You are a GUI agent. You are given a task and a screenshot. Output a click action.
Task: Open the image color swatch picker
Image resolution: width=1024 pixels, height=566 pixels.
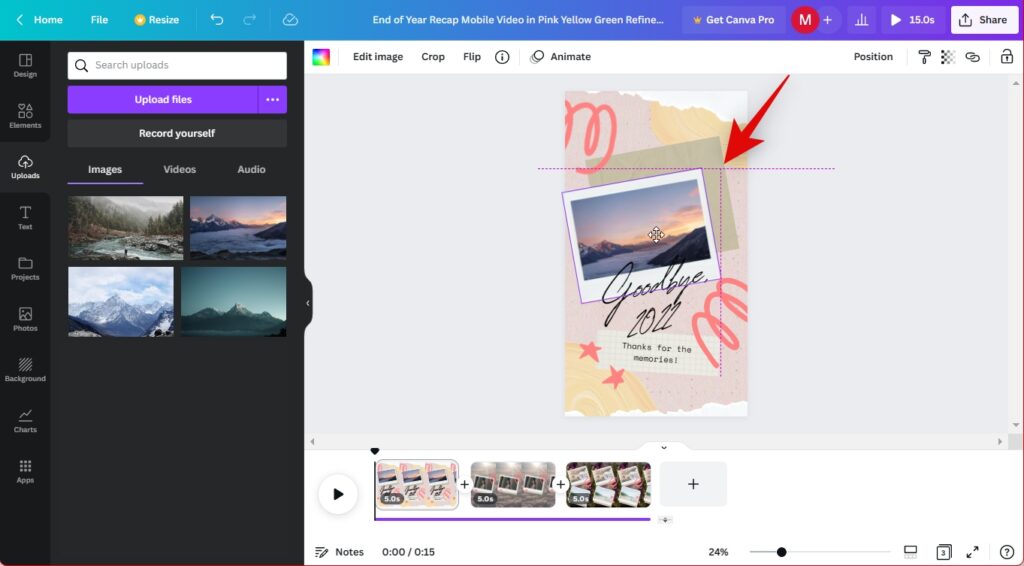(x=321, y=57)
